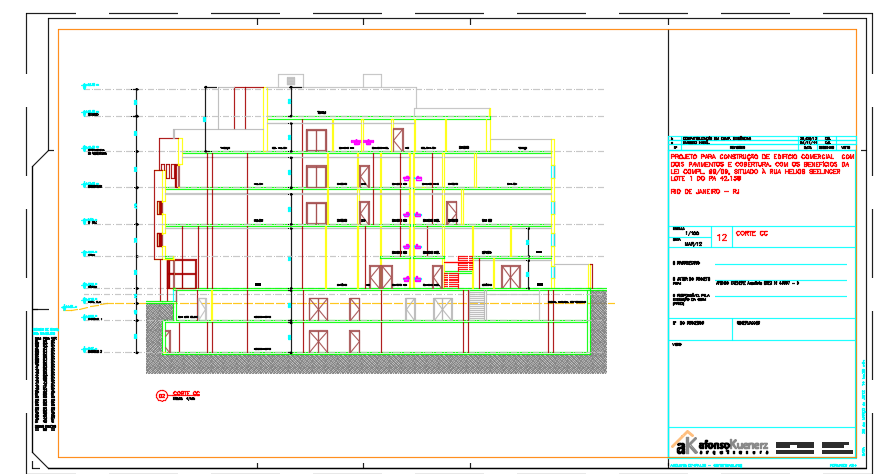Select the louvered grille at ground floor
The width and height of the screenshot is (893, 474).
click(x=477, y=306)
